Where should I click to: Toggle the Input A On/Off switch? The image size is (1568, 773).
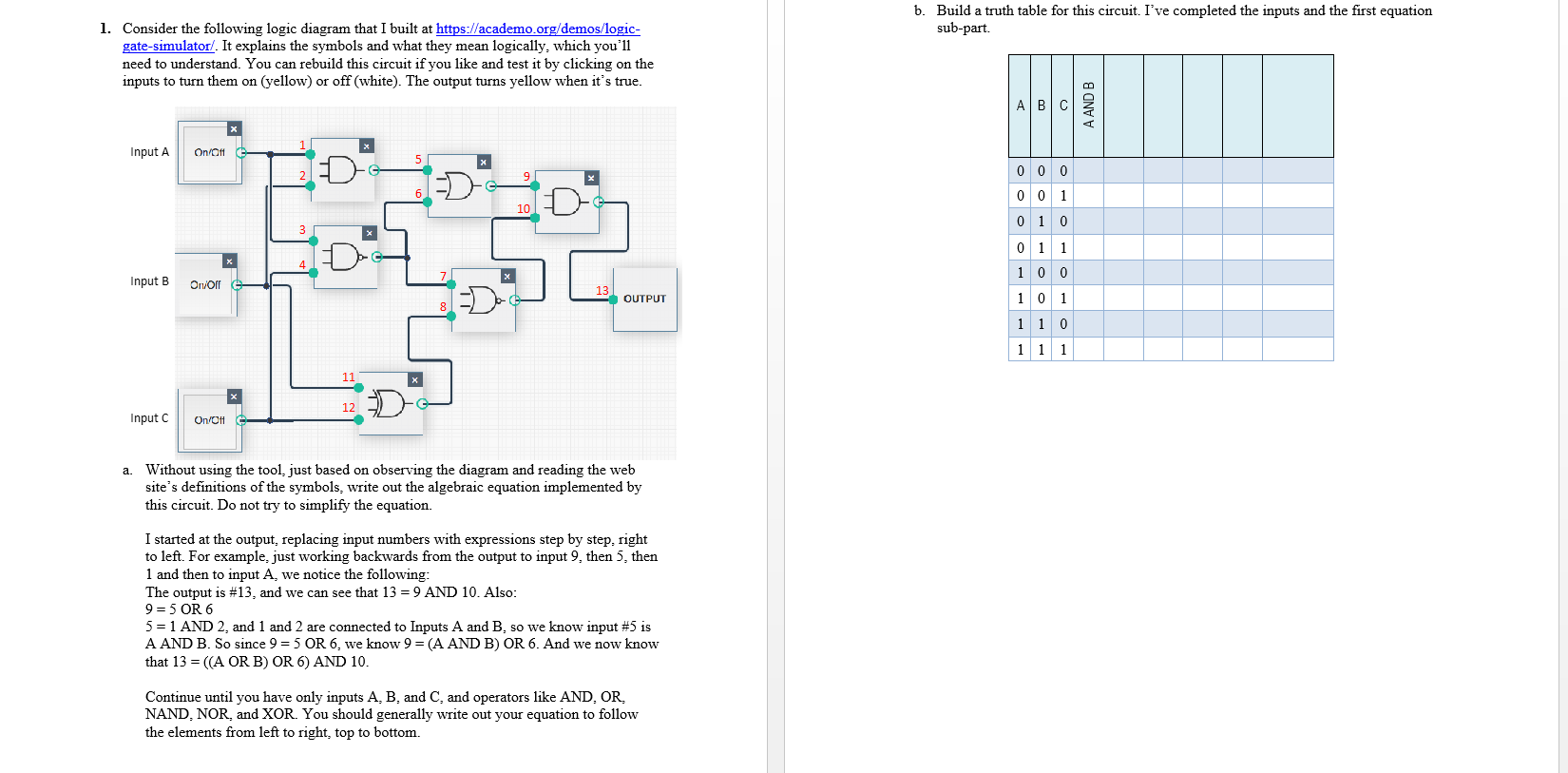pyautogui.click(x=209, y=152)
